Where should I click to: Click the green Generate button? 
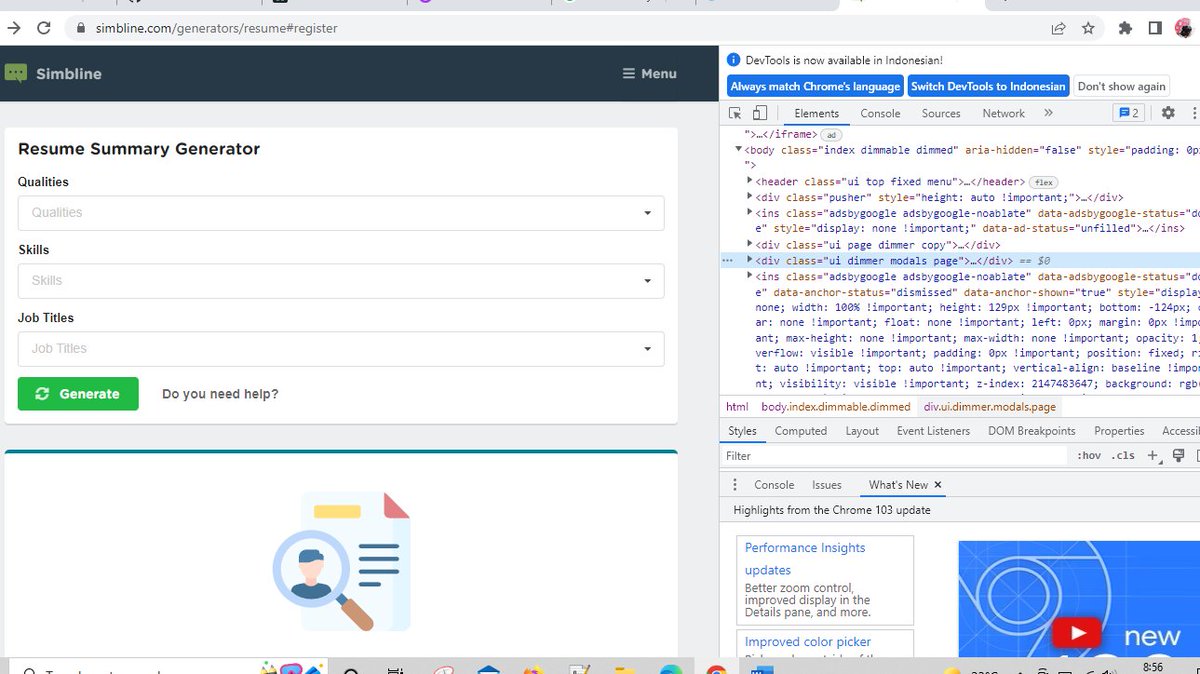tap(78, 394)
